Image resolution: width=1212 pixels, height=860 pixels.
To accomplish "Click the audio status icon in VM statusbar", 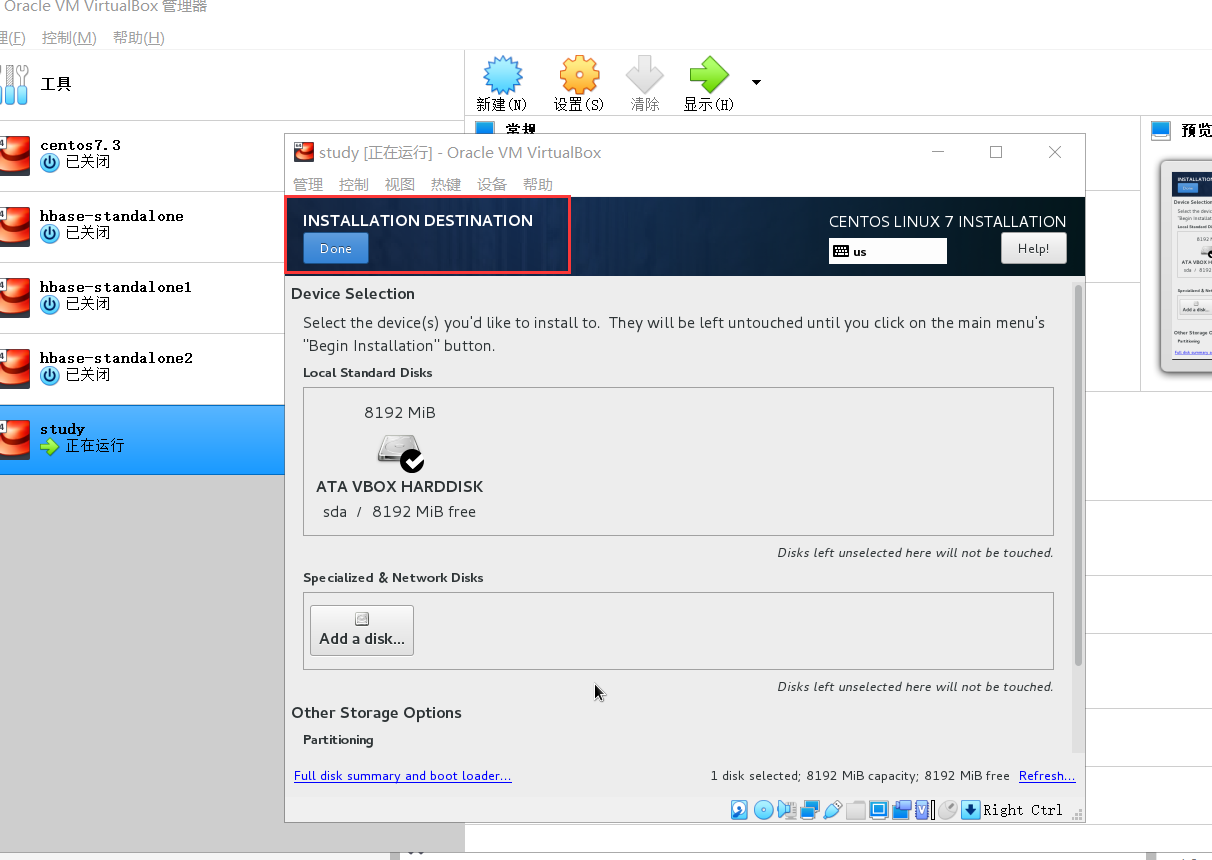I will (787, 810).
